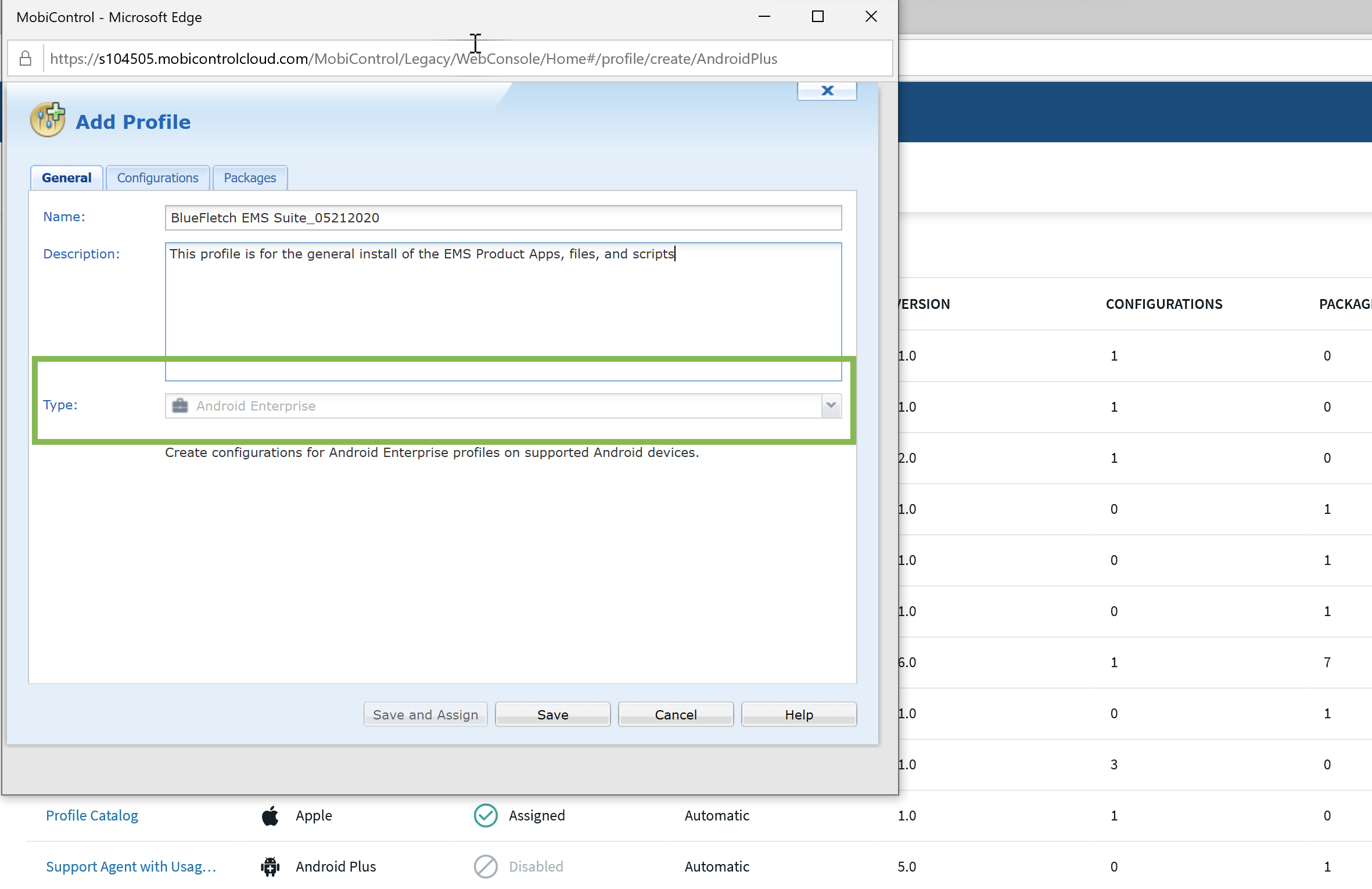Click the briefcase icon in the Type field
Screen dimensions: 1372x889
[x=180, y=405]
